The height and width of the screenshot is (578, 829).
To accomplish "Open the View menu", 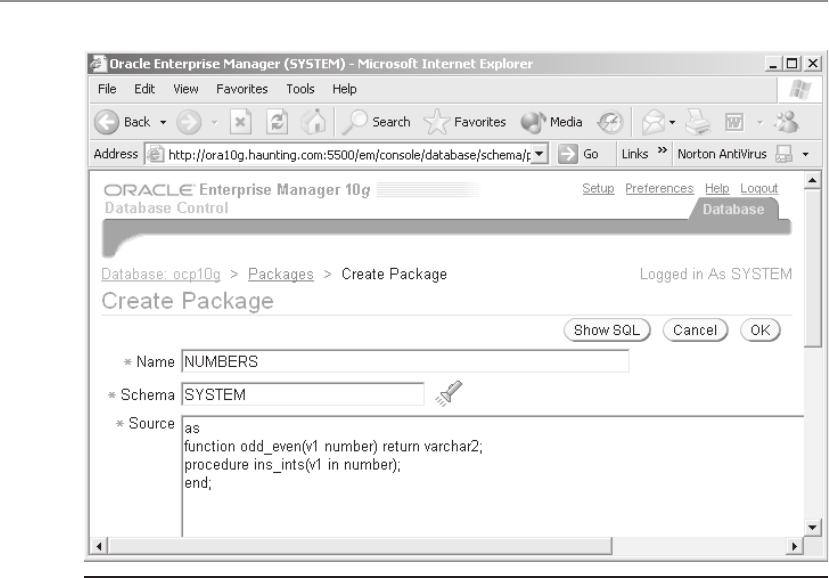I will (x=186, y=89).
